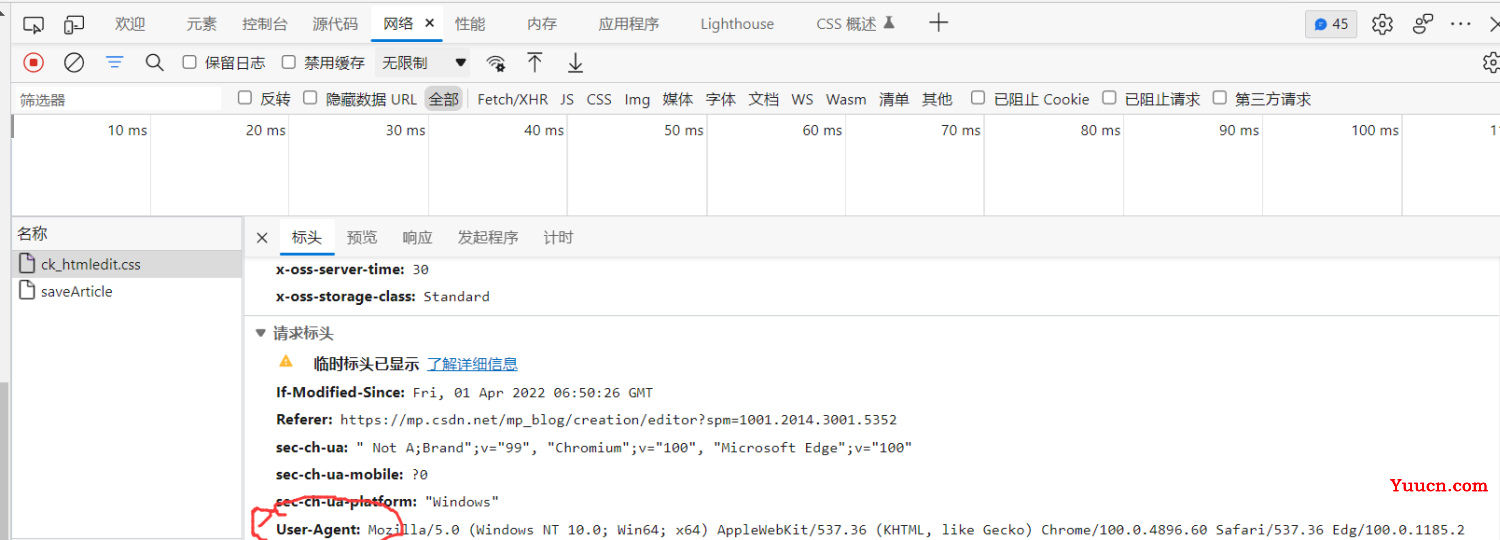Open network search magnifier
This screenshot has height=540, width=1500.
coord(154,62)
